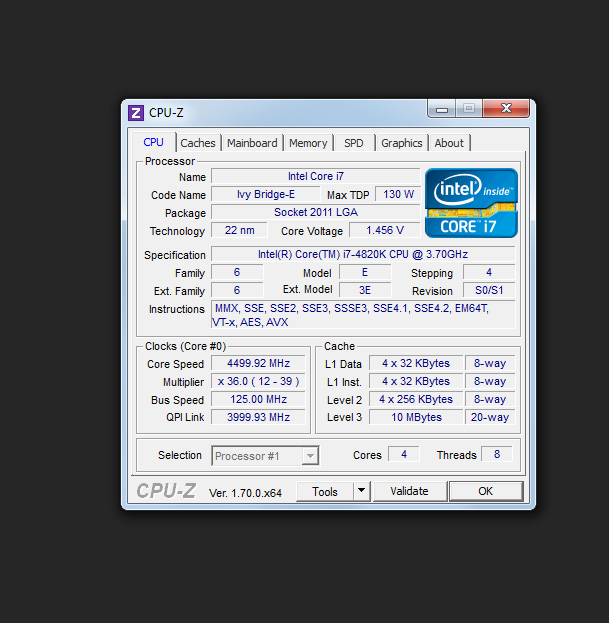This screenshot has width=609, height=623.
Task: Open the Mainboard tab
Action: [252, 143]
